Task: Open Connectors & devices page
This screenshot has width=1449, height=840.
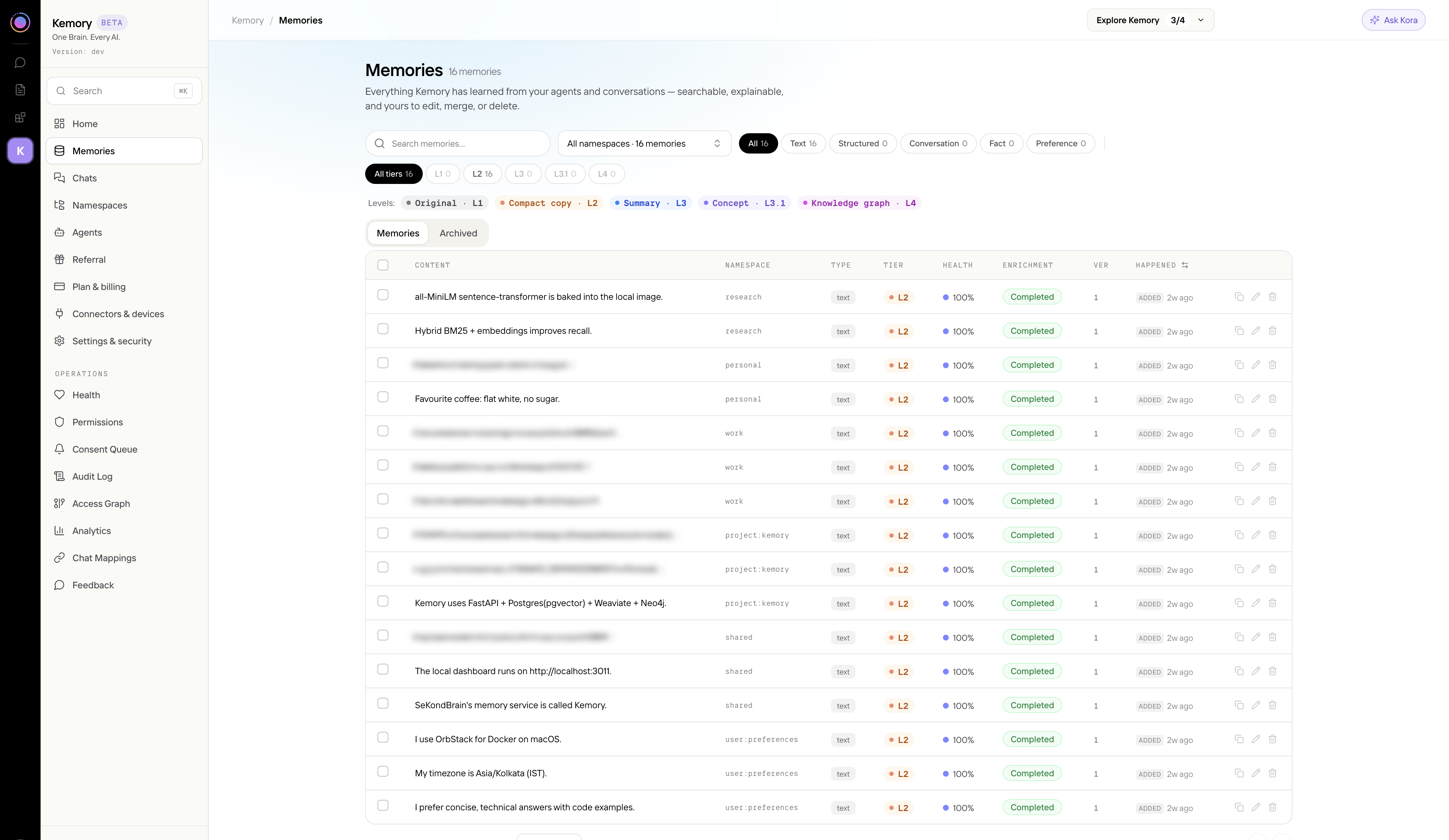Action: [124, 314]
